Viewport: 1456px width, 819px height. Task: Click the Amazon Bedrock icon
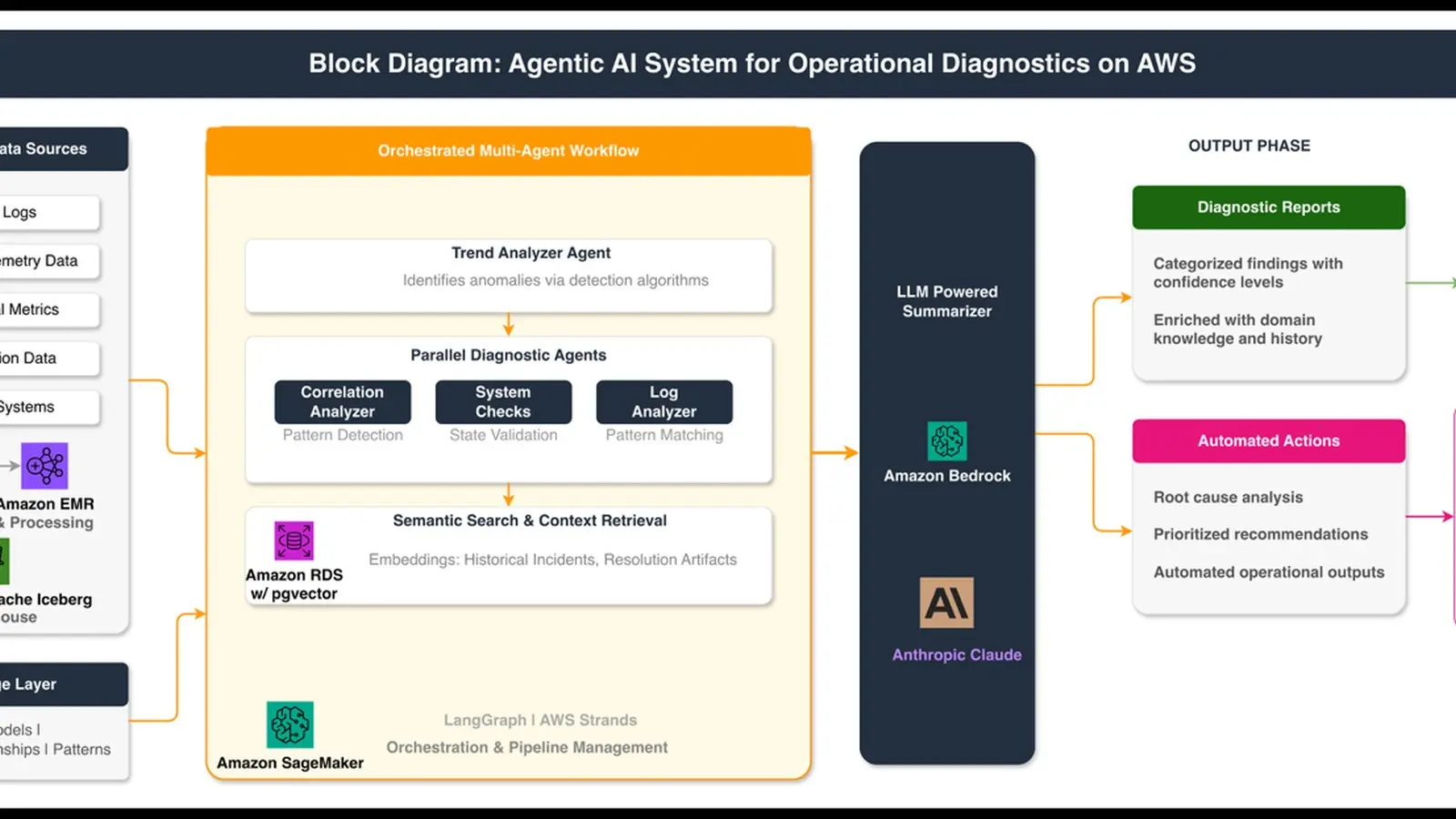coord(947,441)
